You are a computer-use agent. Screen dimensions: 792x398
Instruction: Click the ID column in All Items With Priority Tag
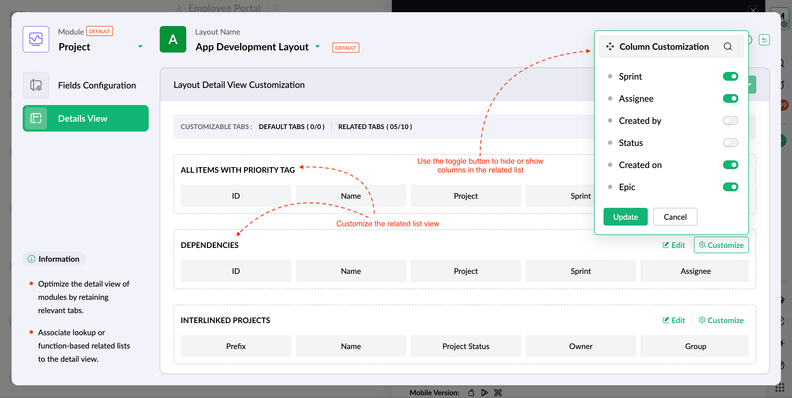pos(236,196)
